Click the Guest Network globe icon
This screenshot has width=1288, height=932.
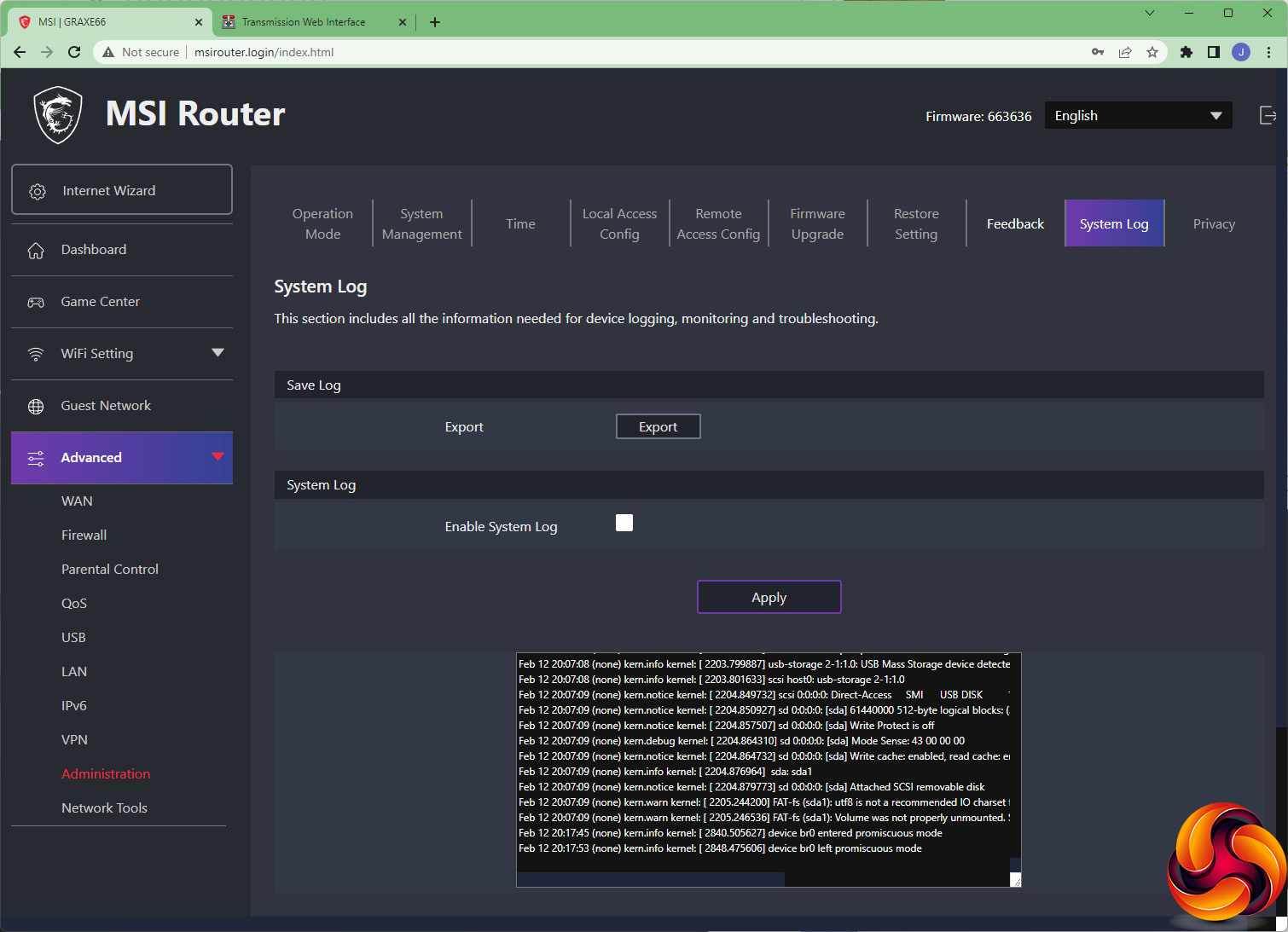[x=36, y=407]
